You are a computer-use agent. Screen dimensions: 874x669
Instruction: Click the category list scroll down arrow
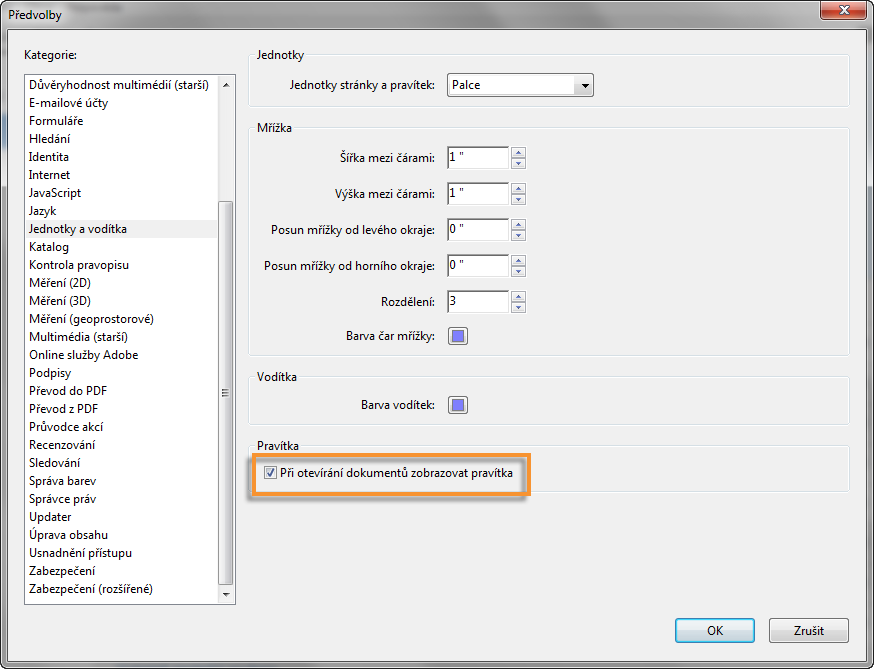226,594
